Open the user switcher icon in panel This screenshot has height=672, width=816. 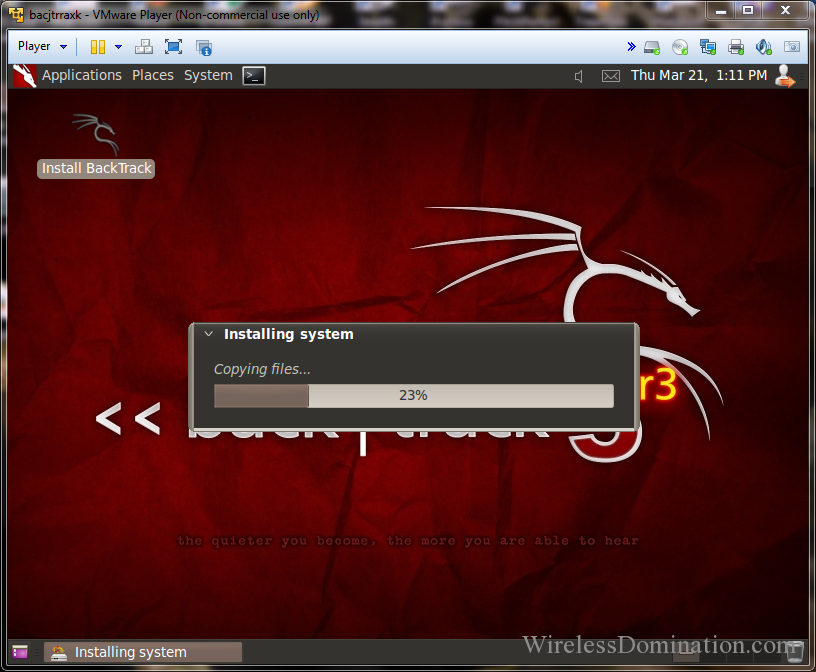tap(785, 76)
